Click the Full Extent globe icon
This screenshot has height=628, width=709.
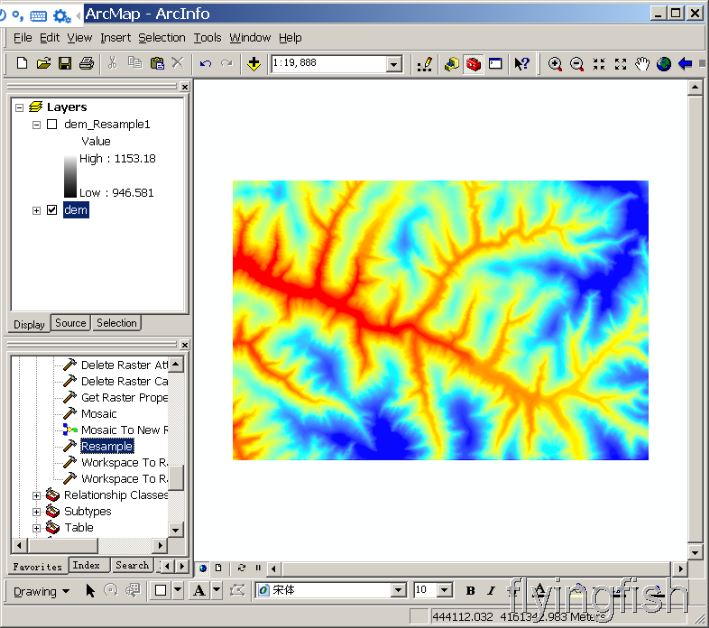[x=664, y=64]
